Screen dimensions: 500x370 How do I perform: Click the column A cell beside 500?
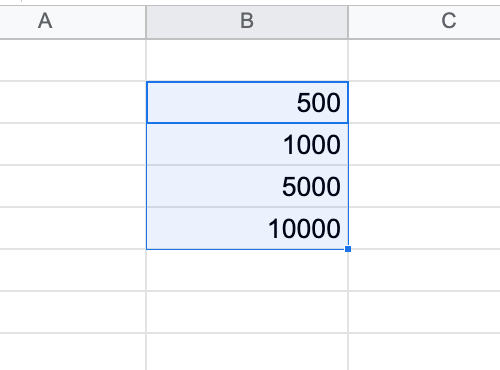73,102
